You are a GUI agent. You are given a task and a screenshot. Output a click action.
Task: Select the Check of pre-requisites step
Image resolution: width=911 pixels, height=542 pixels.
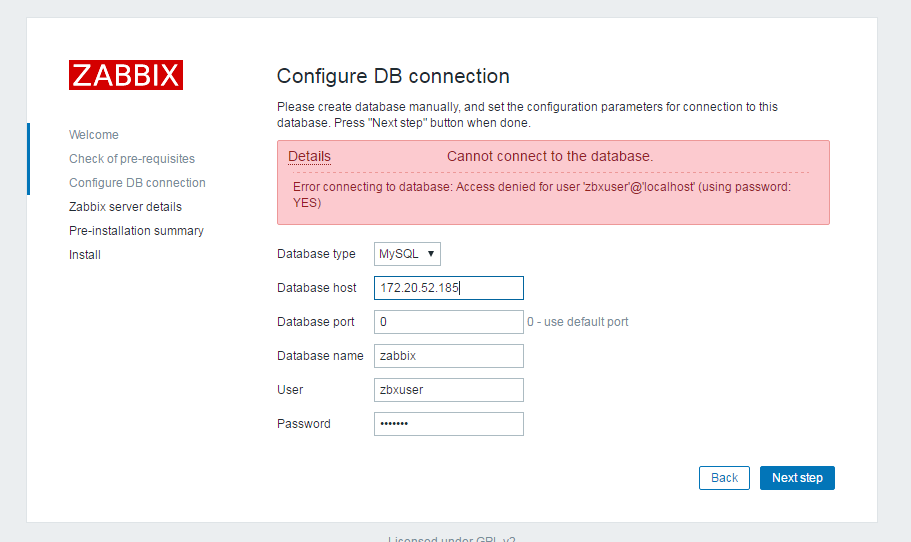pos(132,159)
